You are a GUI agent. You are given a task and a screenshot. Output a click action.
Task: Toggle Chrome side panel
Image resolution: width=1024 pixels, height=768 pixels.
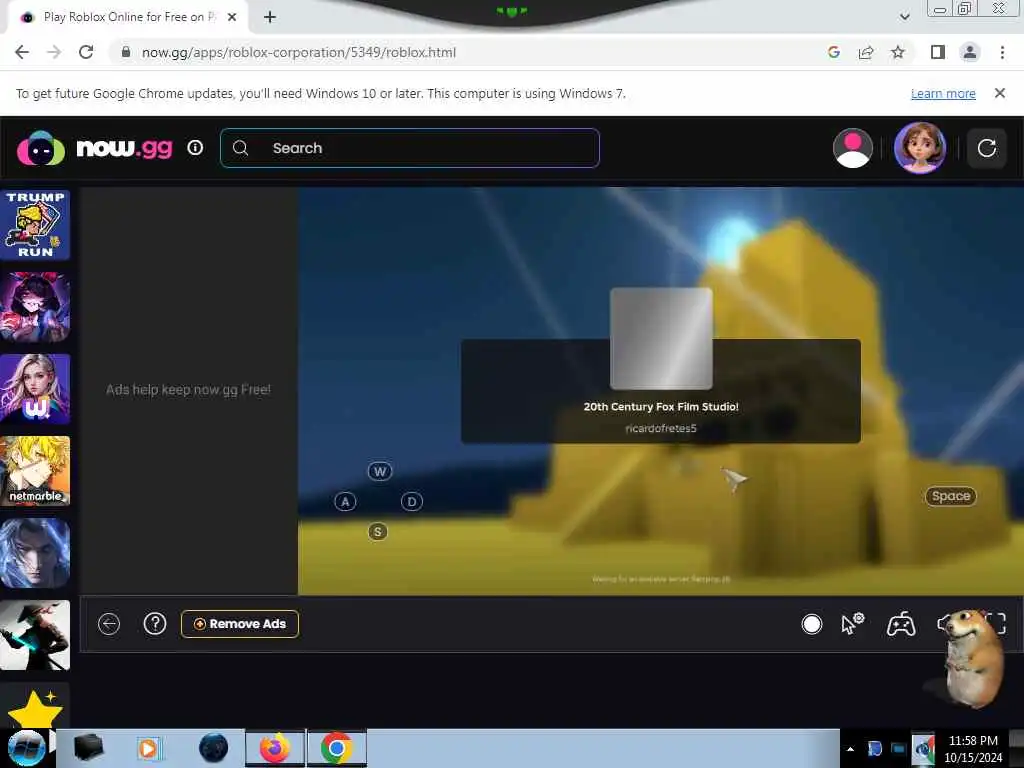[x=938, y=52]
